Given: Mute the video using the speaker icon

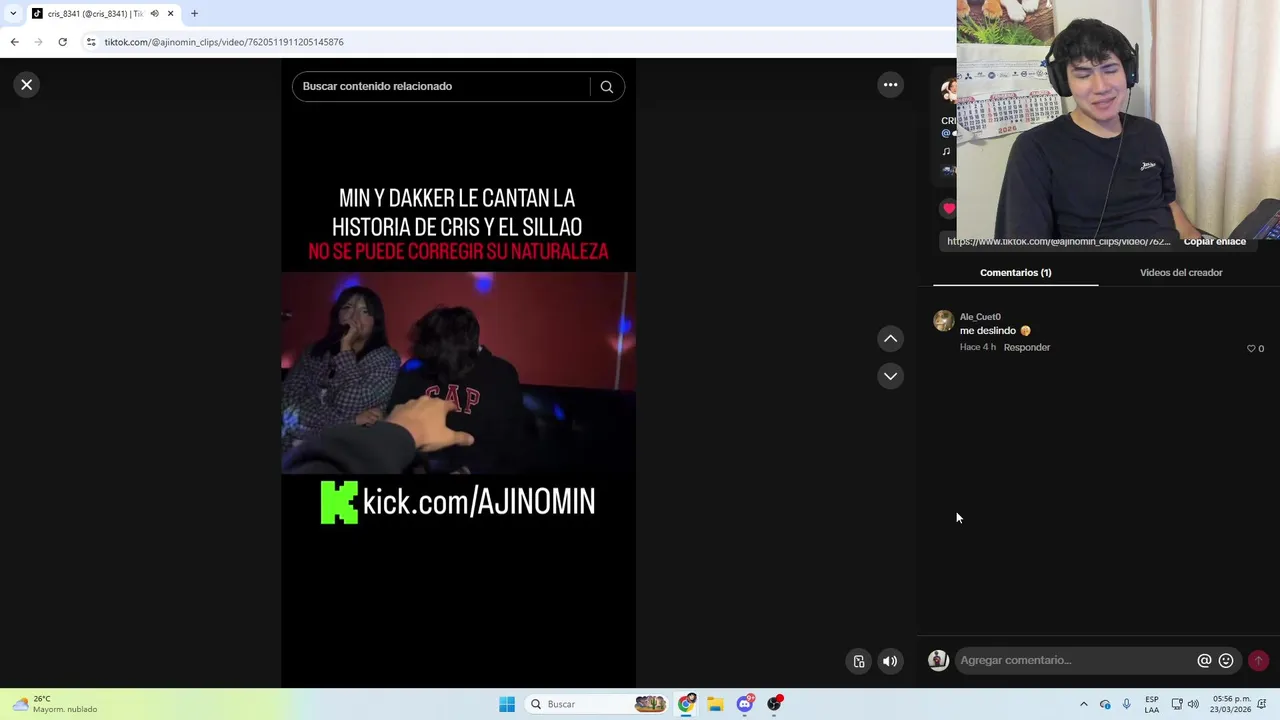Looking at the screenshot, I should coord(890,661).
